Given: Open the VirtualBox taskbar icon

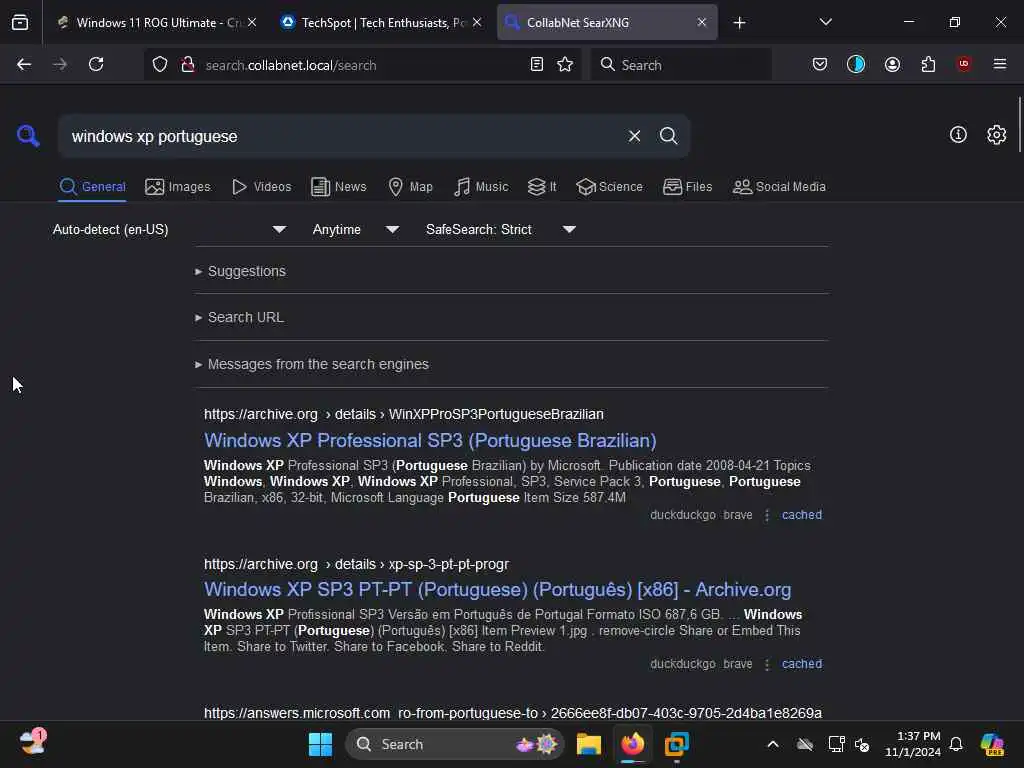Looking at the screenshot, I should (677, 744).
